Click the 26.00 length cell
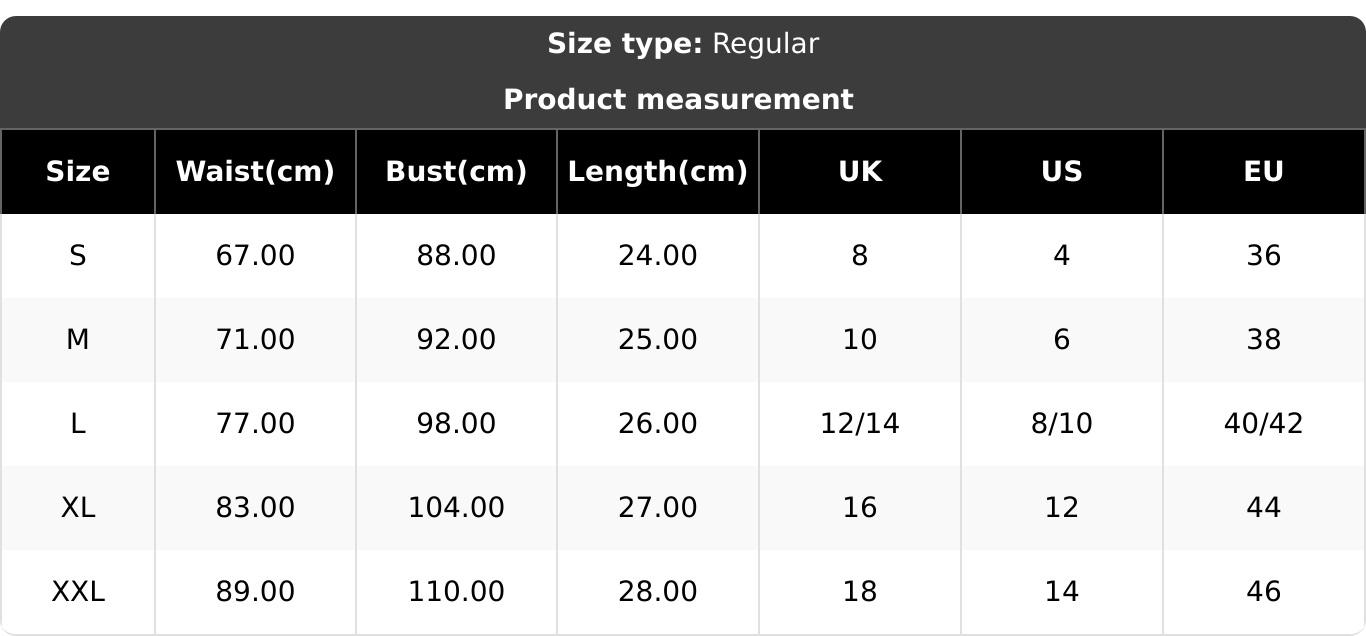 658,424
